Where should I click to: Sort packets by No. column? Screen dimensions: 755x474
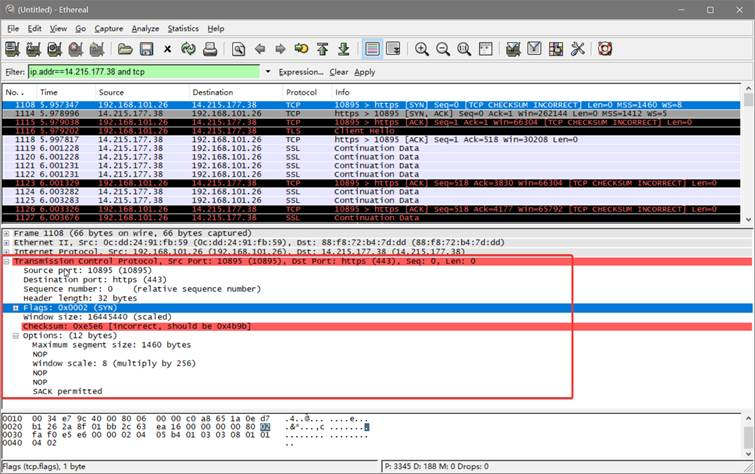19,92
